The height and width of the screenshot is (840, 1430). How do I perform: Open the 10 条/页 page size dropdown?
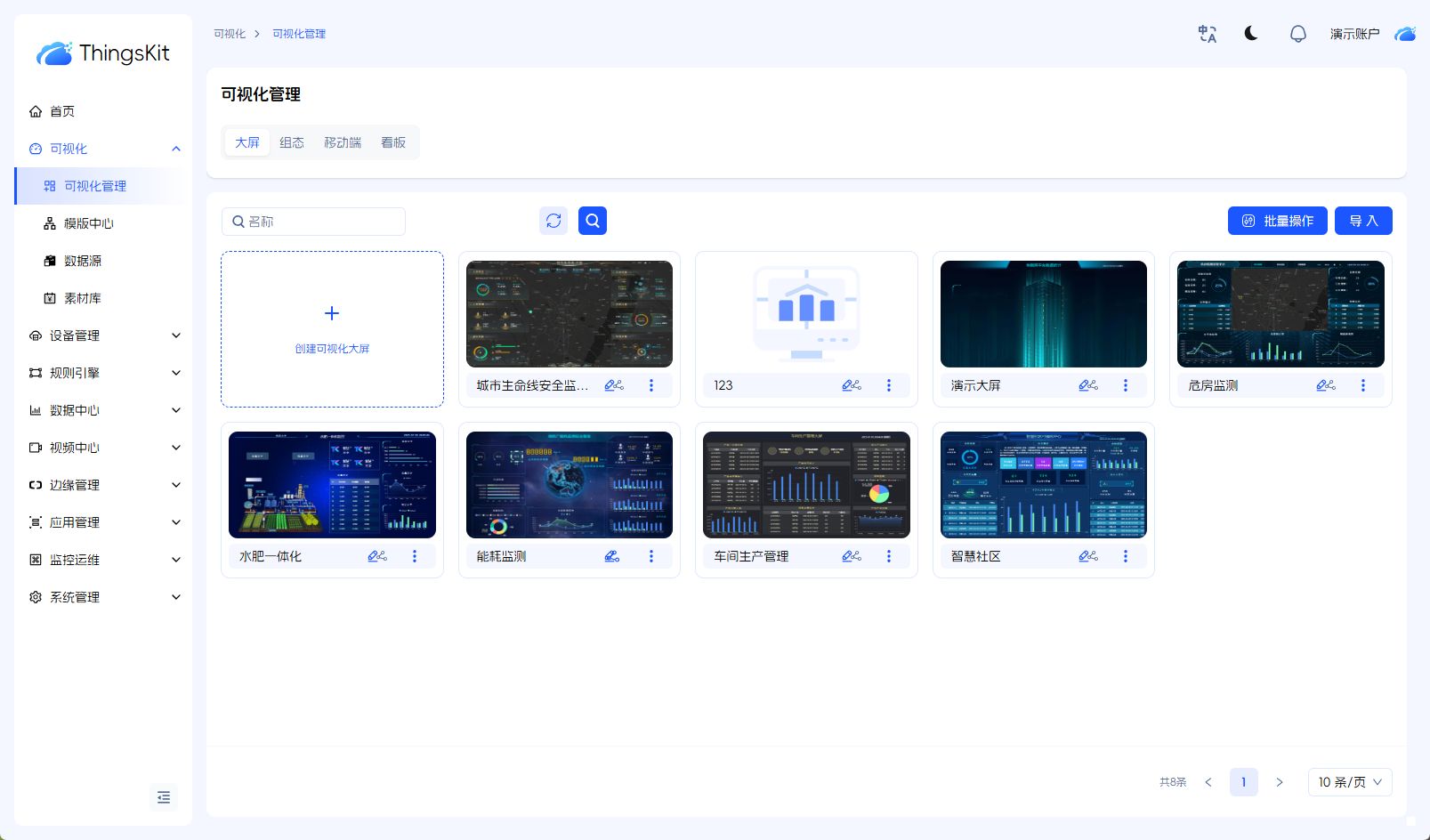click(1350, 782)
